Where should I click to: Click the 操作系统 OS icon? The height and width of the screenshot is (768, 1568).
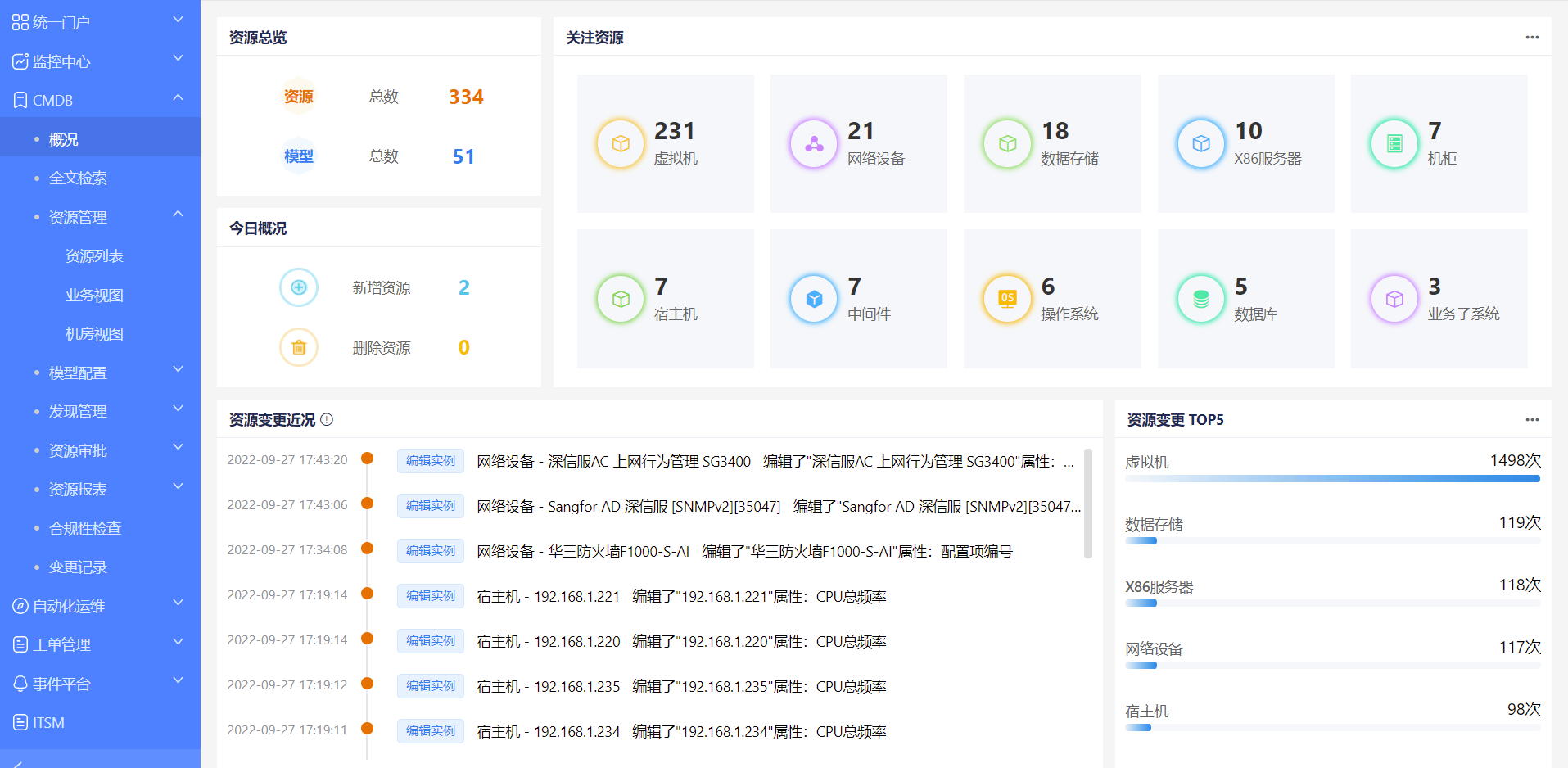click(x=1007, y=299)
